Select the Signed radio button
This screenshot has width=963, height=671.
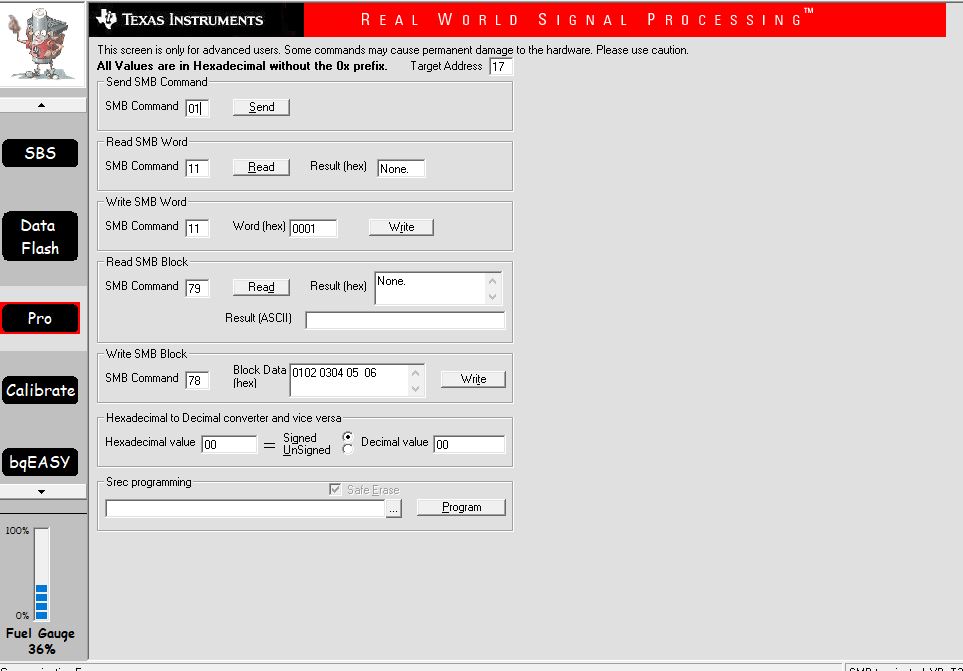click(x=348, y=437)
